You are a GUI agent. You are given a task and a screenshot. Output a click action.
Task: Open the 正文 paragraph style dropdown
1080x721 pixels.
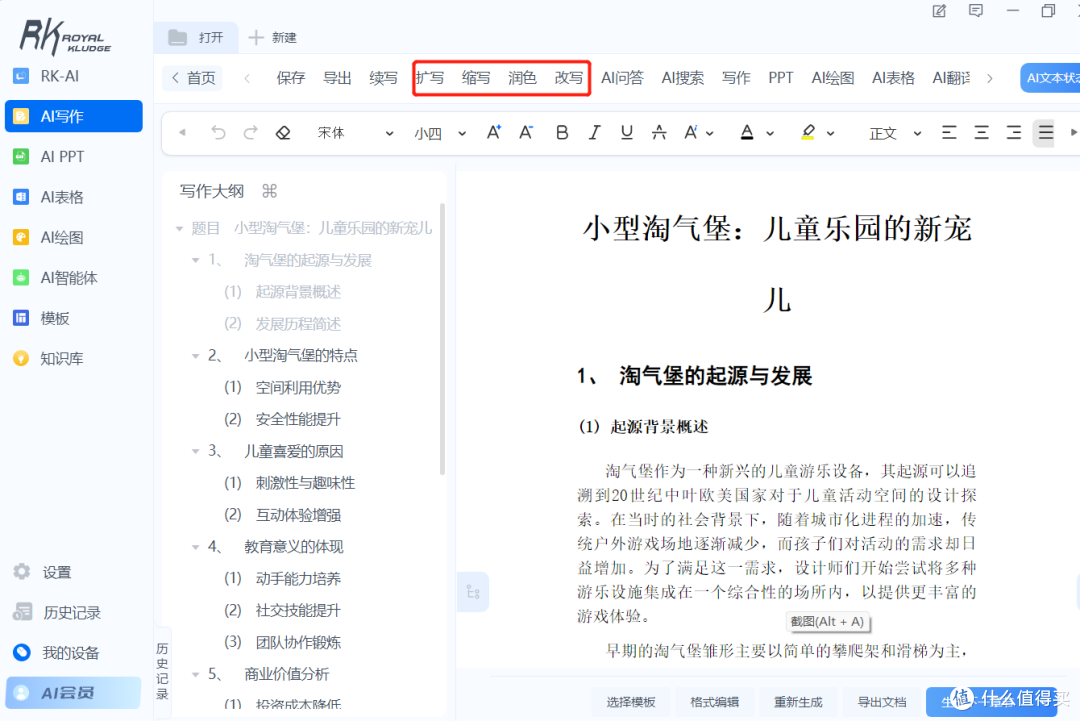pyautogui.click(x=894, y=133)
